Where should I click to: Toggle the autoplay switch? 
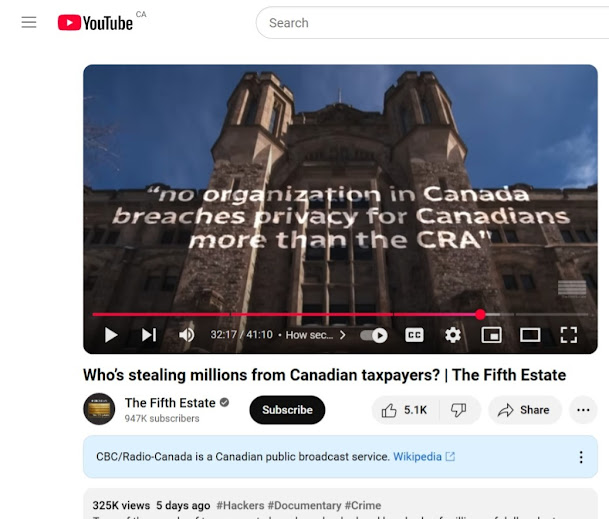coord(374,335)
